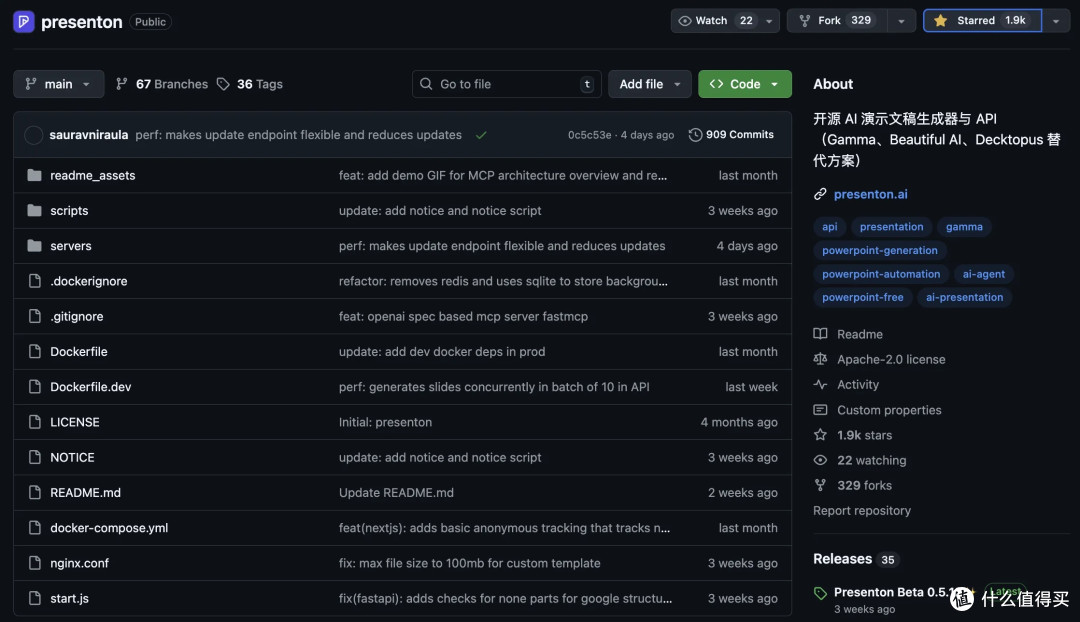Click the eye icon beside 22 watching
Viewport: 1080px width, 622px height.
820,460
